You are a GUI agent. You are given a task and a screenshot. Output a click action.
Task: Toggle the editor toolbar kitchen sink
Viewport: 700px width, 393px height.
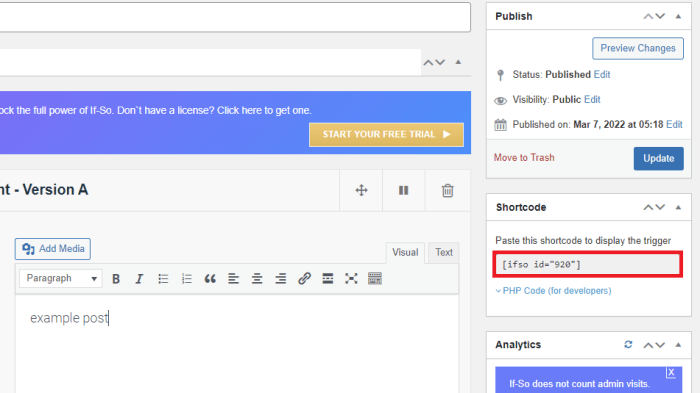click(x=375, y=279)
